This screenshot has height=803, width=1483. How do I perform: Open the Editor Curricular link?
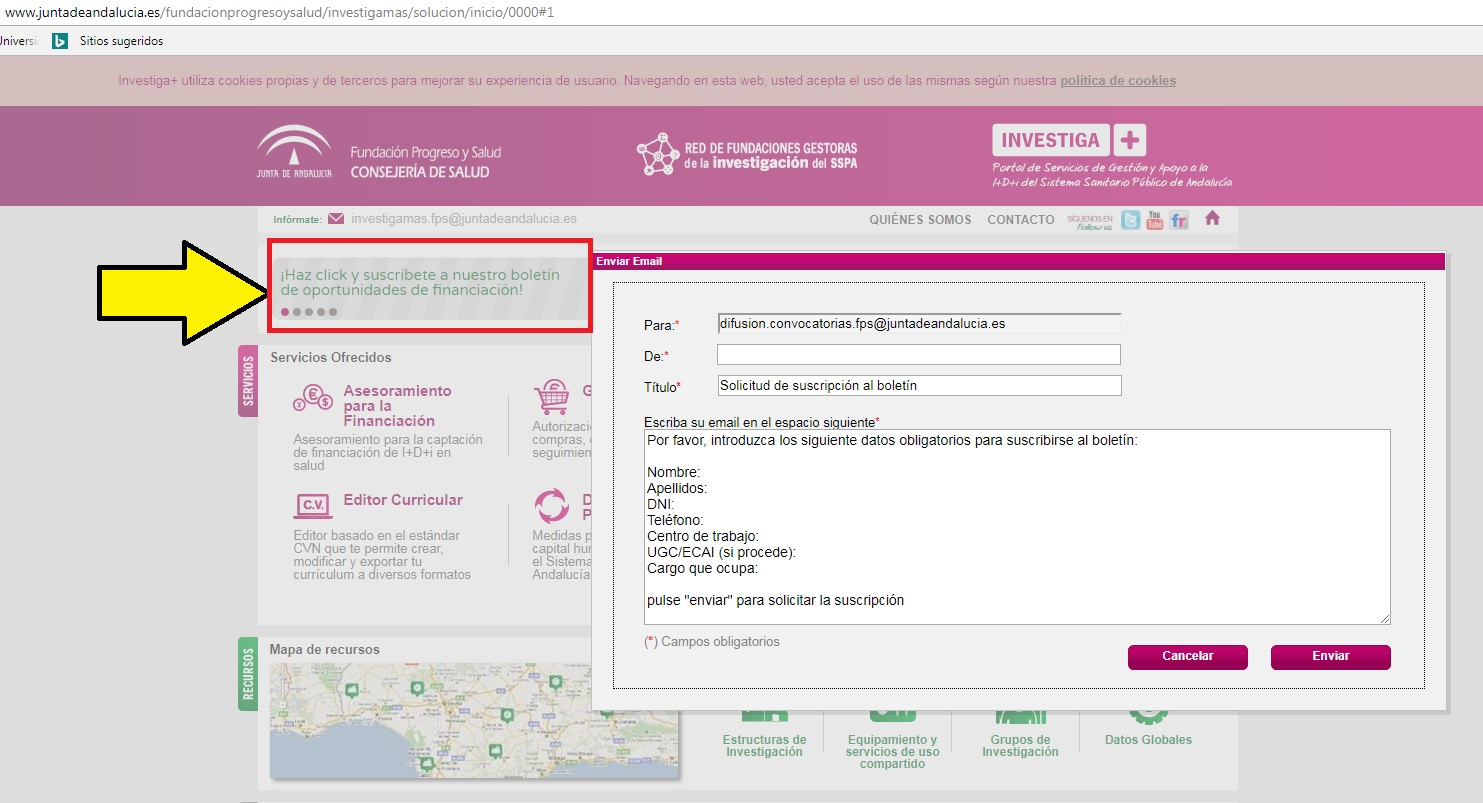pyautogui.click(x=403, y=500)
